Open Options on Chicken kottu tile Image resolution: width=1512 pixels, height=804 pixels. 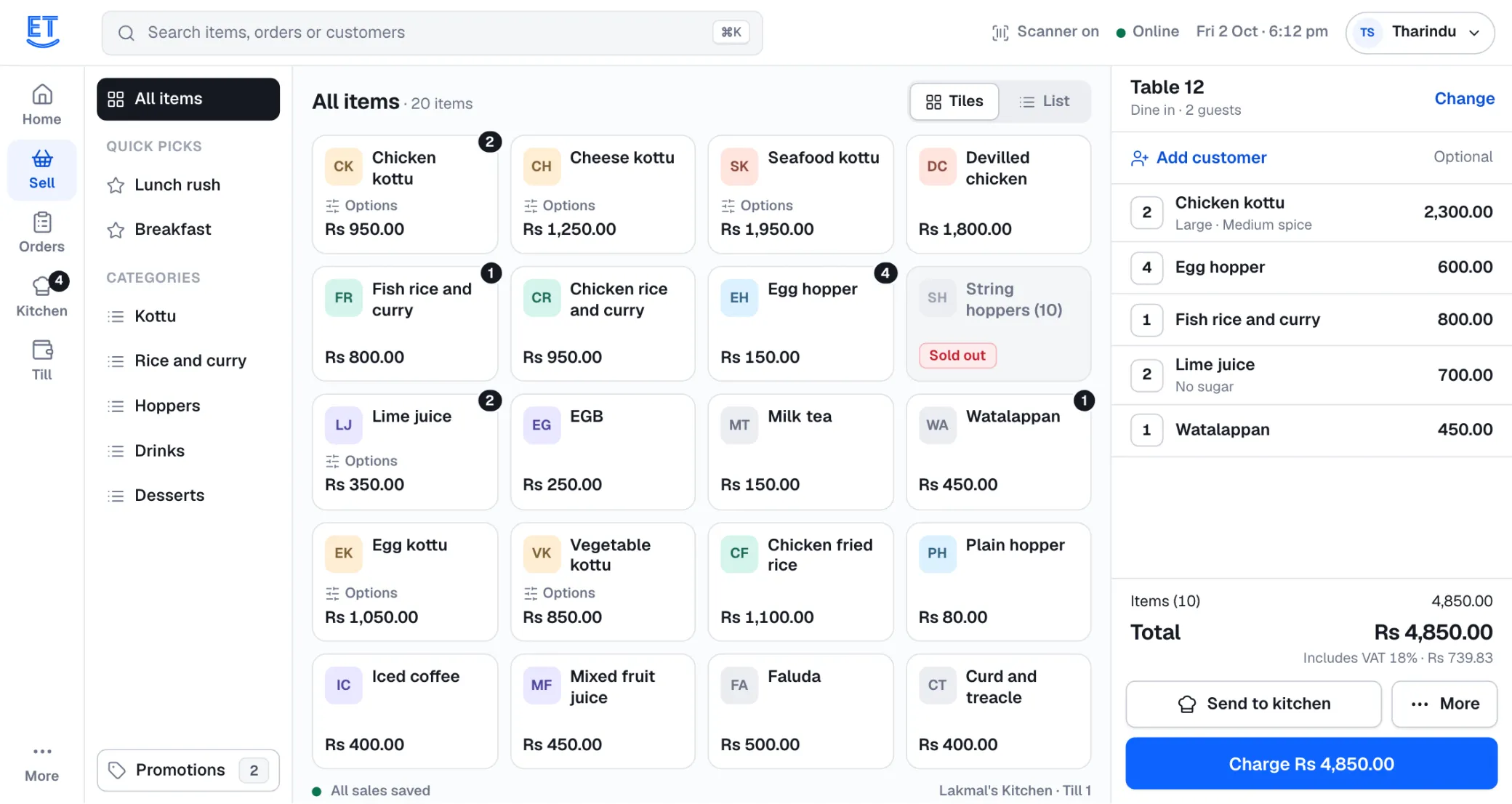[361, 206]
